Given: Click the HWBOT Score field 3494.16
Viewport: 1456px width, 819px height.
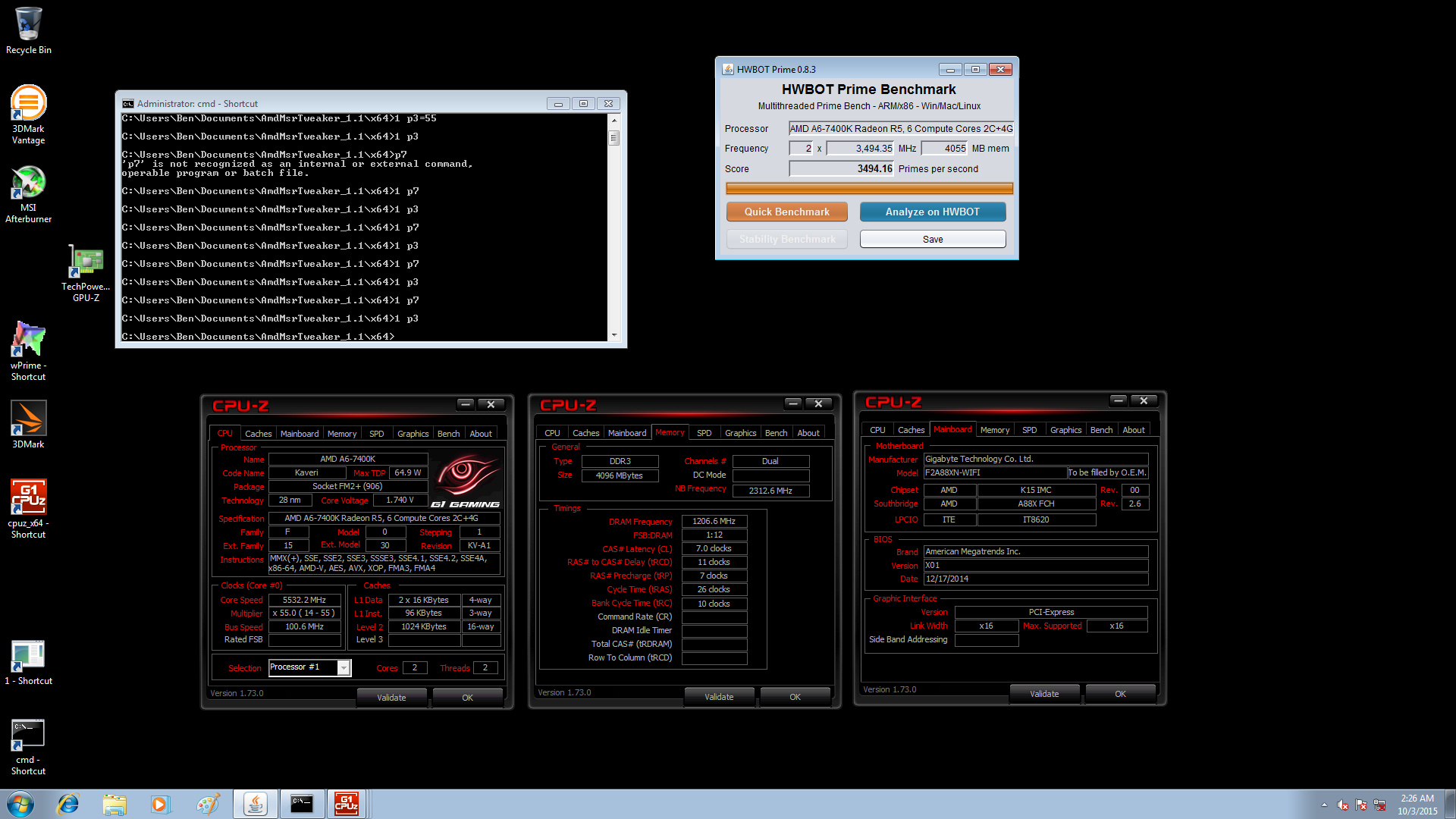Looking at the screenshot, I should [842, 168].
